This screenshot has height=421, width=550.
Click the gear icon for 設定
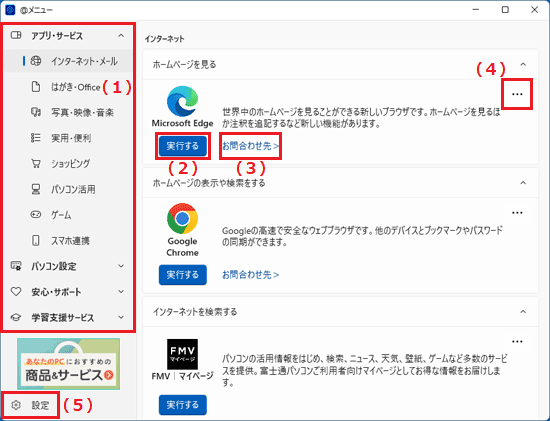[x=16, y=405]
